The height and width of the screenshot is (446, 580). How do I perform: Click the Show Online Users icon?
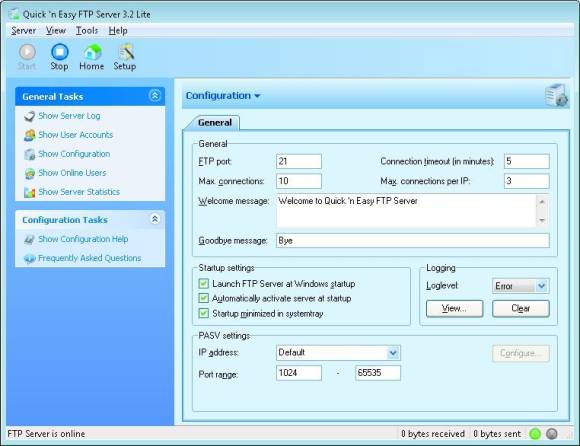click(x=30, y=173)
